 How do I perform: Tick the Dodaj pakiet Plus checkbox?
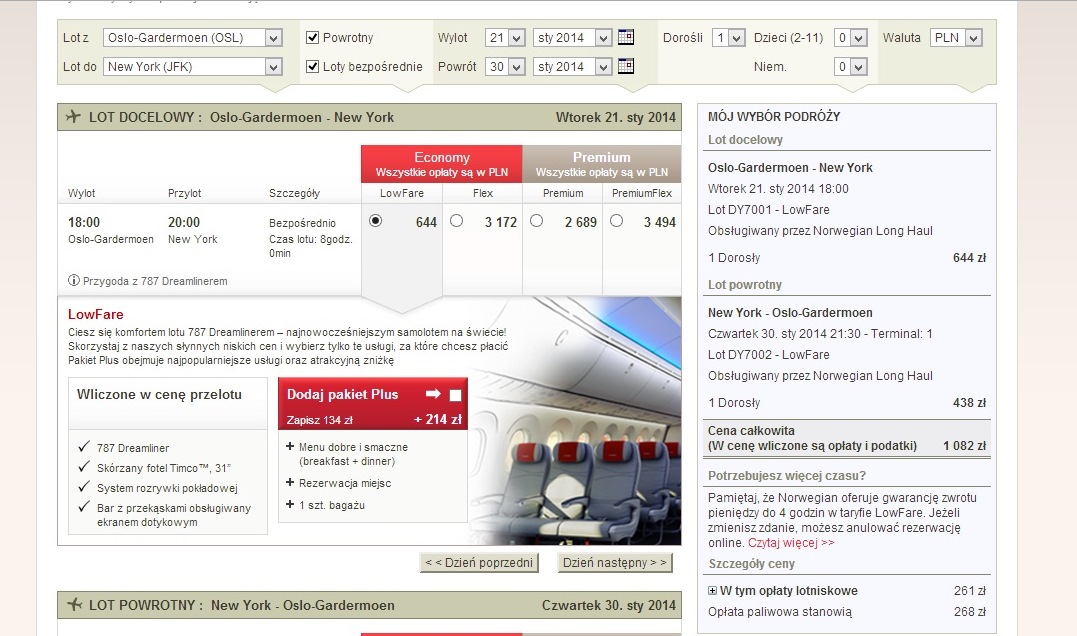455,395
